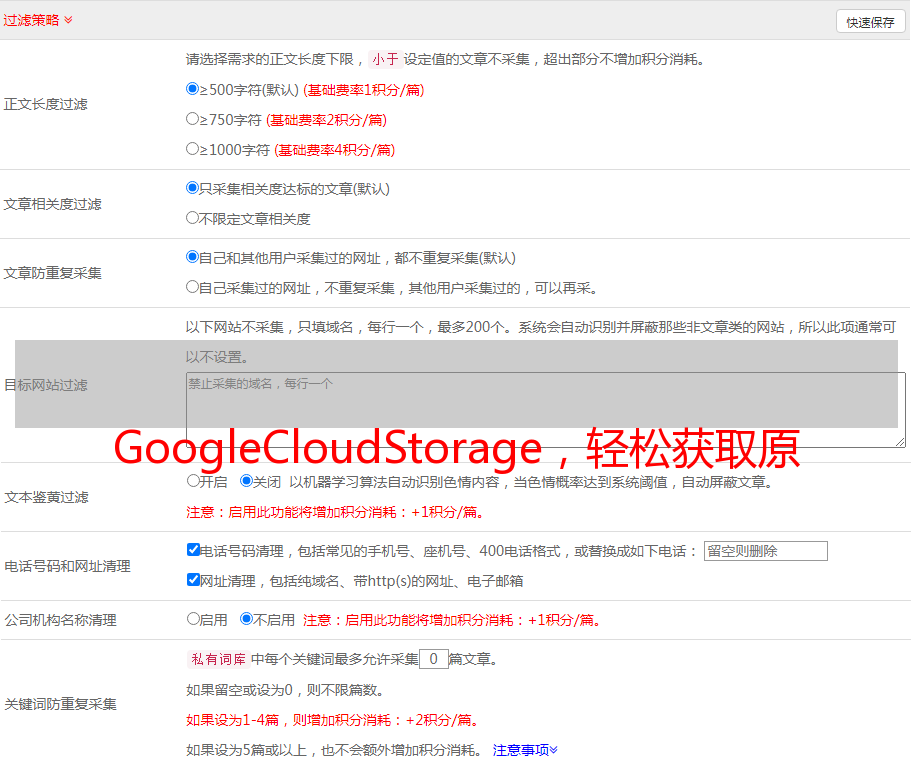Choose 不限定文章相关度 radio option

tap(193, 218)
